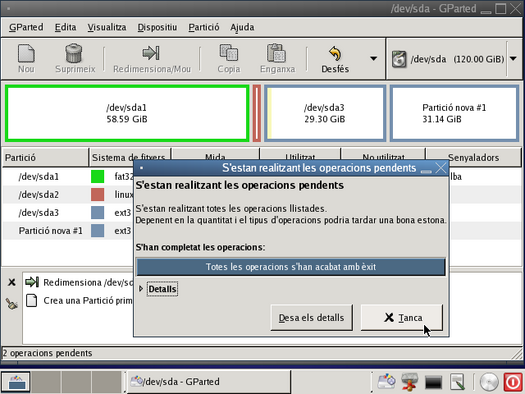Click the new page icon in operations list
525x394 pixels.
31,300
